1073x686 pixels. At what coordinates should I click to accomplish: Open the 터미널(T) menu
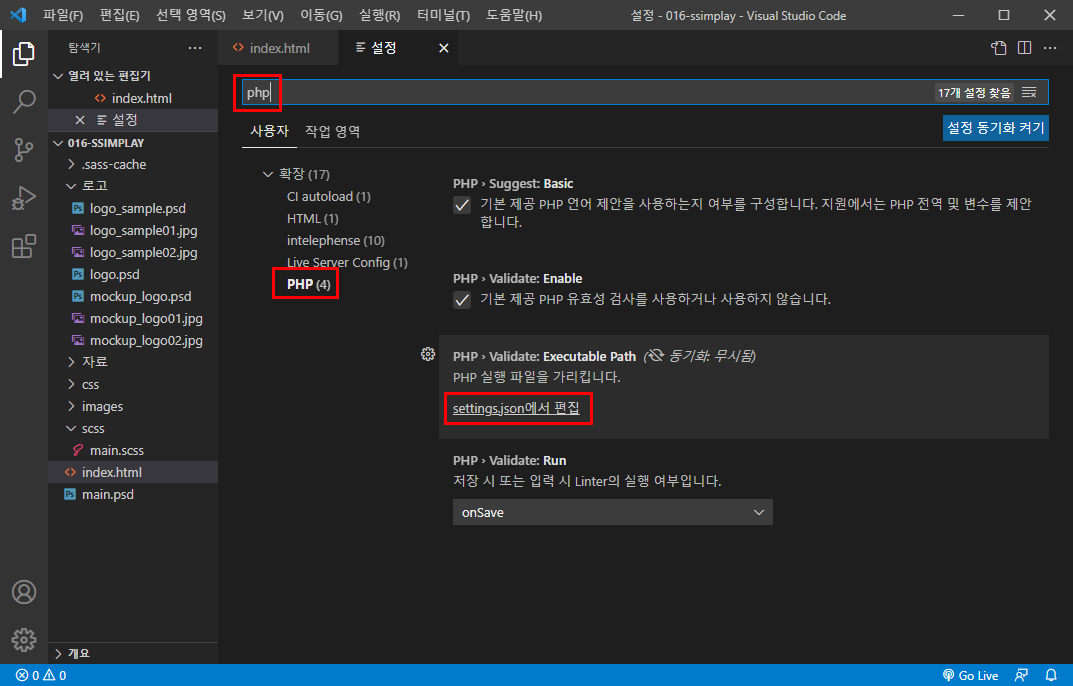[443, 15]
